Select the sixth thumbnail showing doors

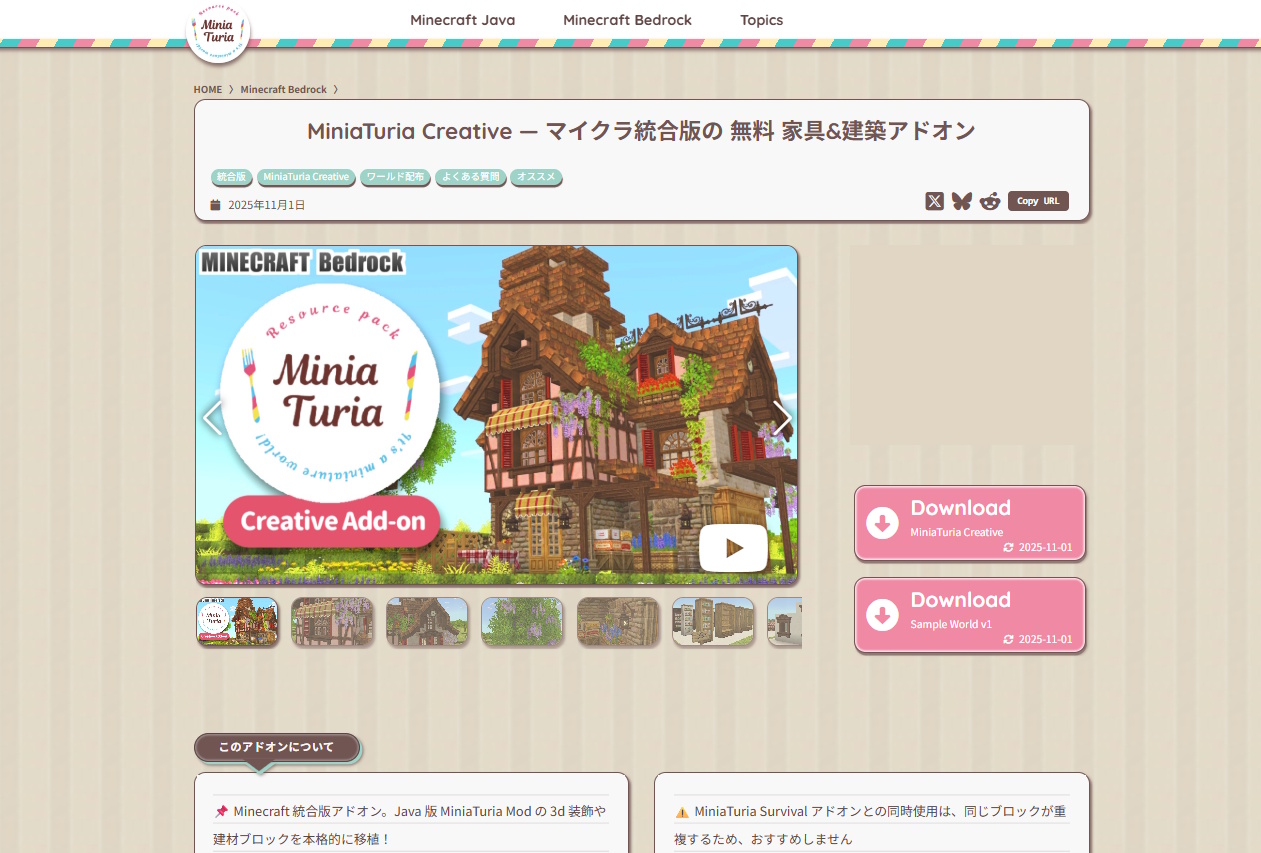pos(713,621)
